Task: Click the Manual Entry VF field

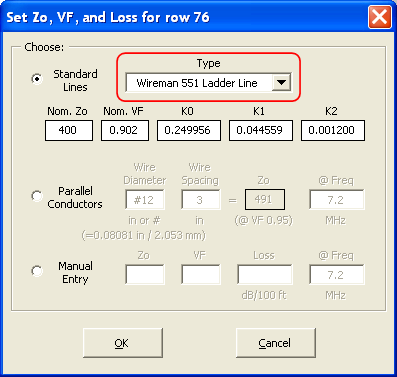Action: click(201, 274)
